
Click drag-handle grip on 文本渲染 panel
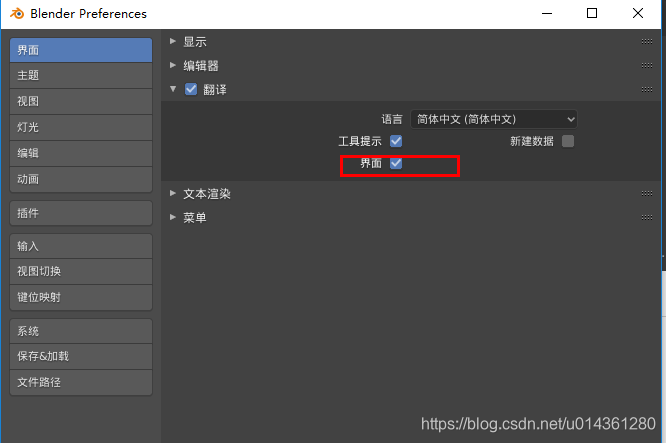647,194
